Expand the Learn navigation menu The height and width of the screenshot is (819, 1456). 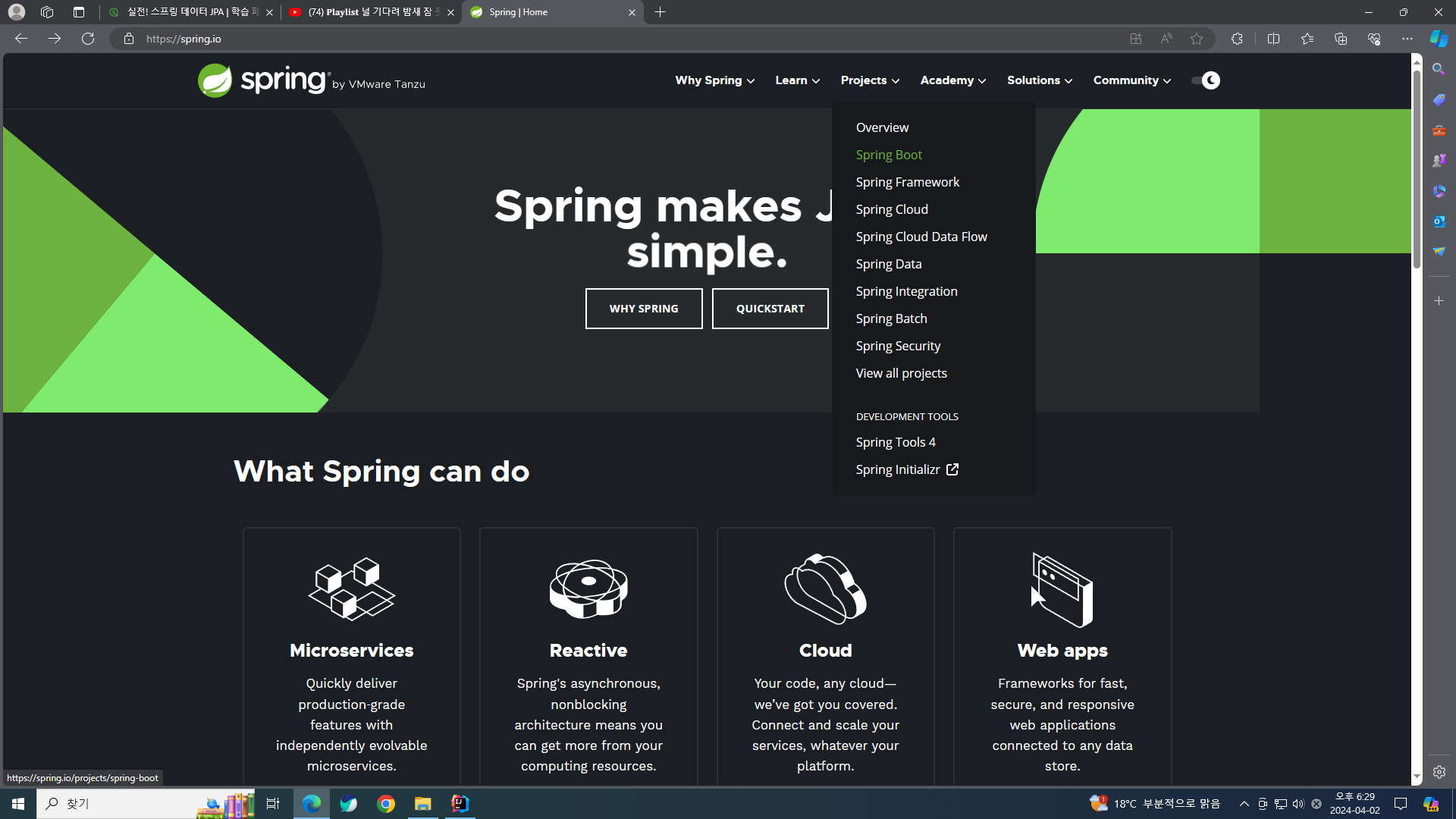[797, 80]
